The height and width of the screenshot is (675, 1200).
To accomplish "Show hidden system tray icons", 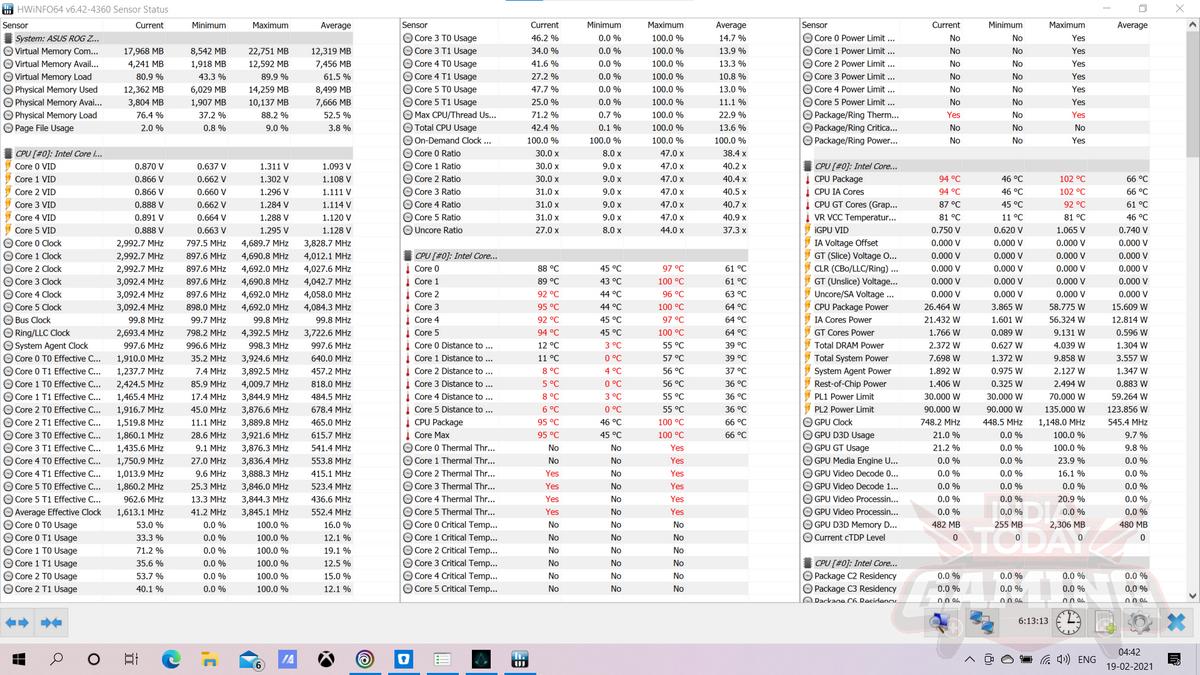I will (x=968, y=660).
